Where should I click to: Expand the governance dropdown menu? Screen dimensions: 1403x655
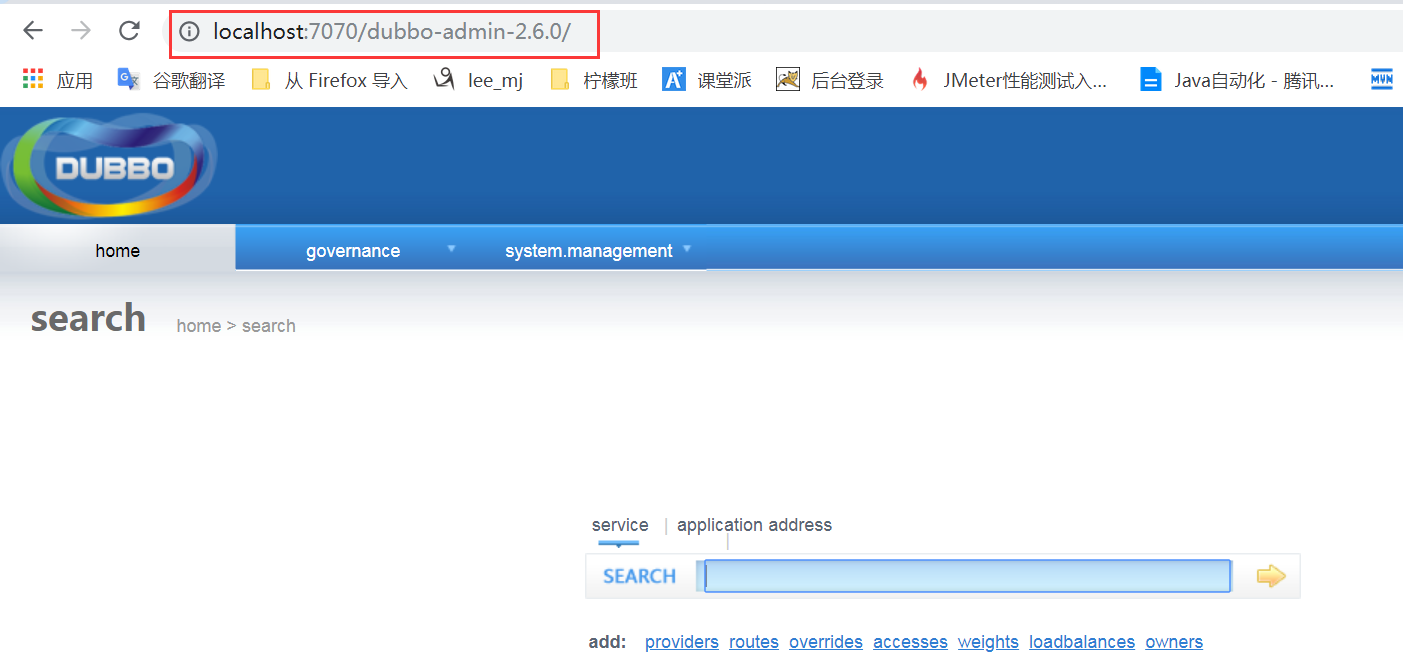[353, 251]
